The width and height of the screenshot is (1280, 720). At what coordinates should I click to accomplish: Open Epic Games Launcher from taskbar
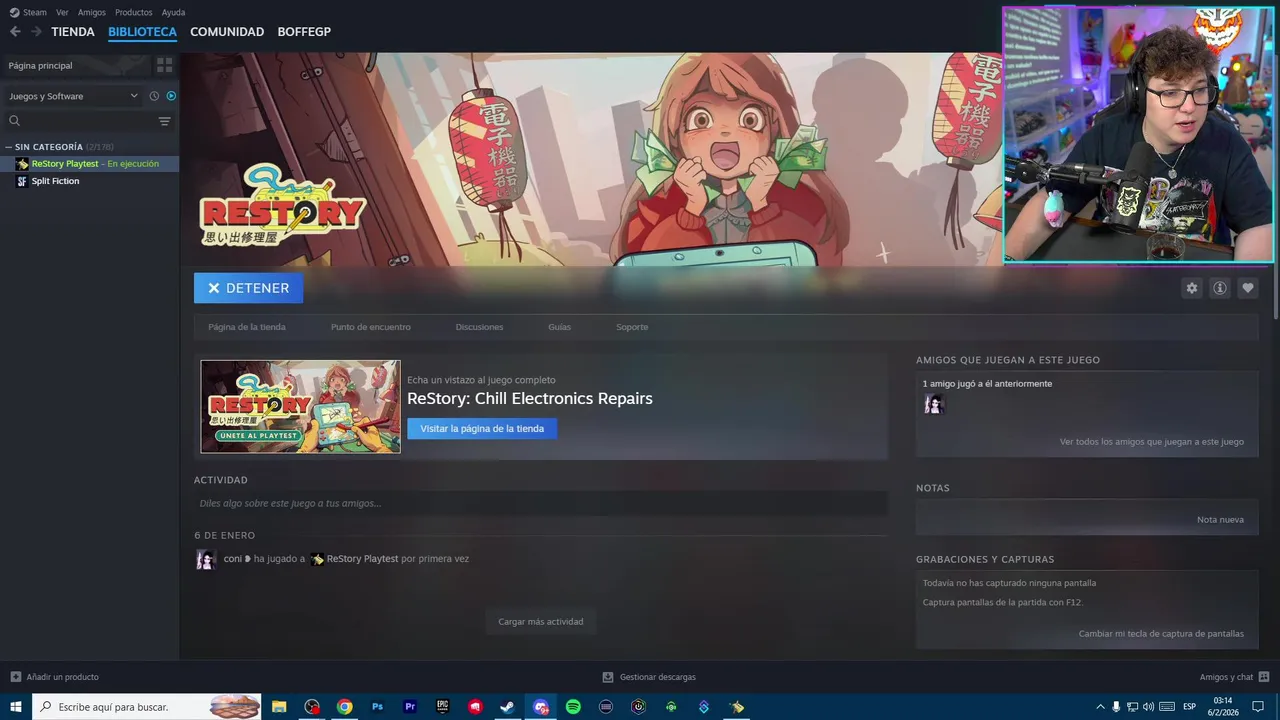click(x=442, y=707)
